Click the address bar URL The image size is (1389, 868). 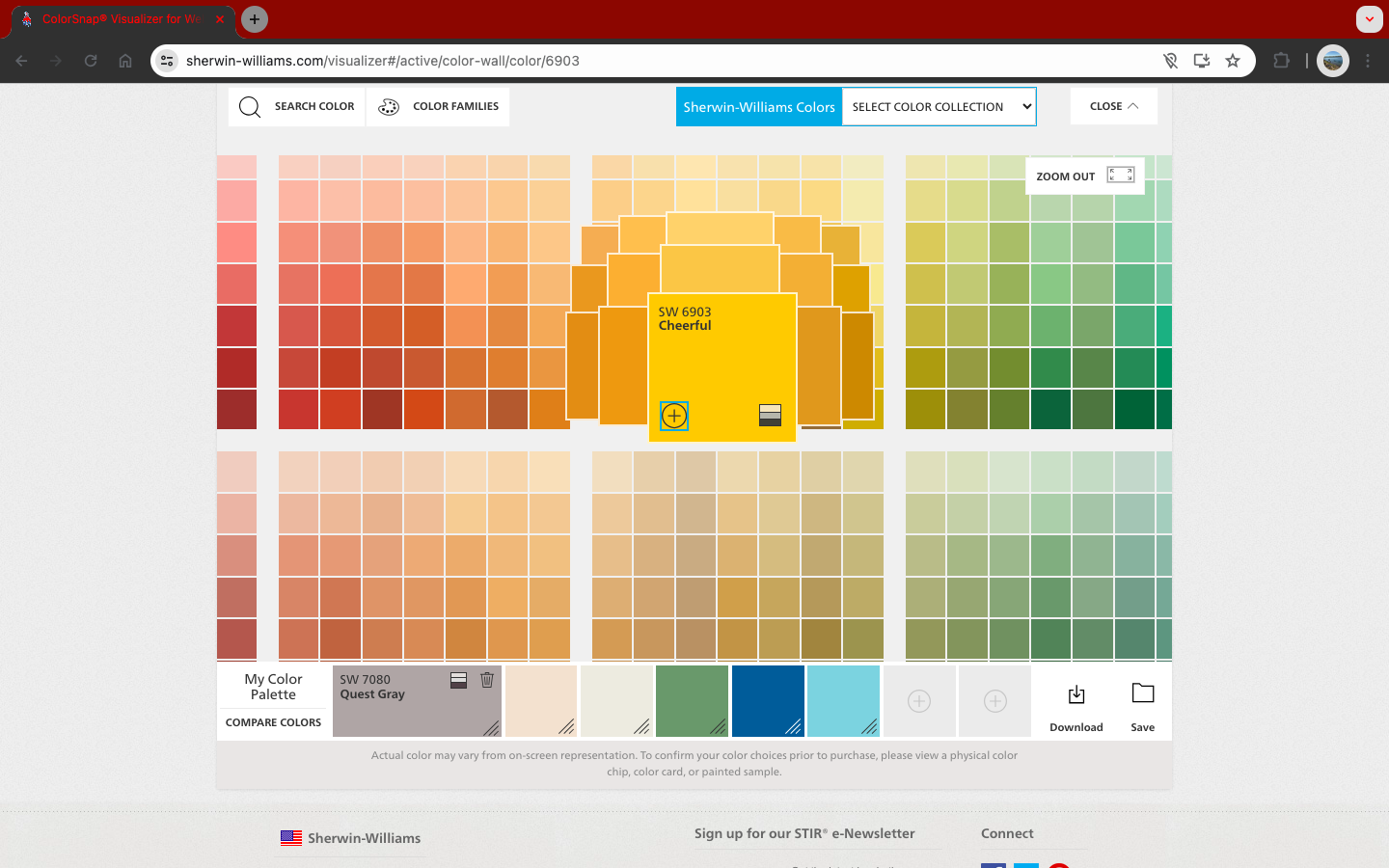pyautogui.click(x=383, y=61)
